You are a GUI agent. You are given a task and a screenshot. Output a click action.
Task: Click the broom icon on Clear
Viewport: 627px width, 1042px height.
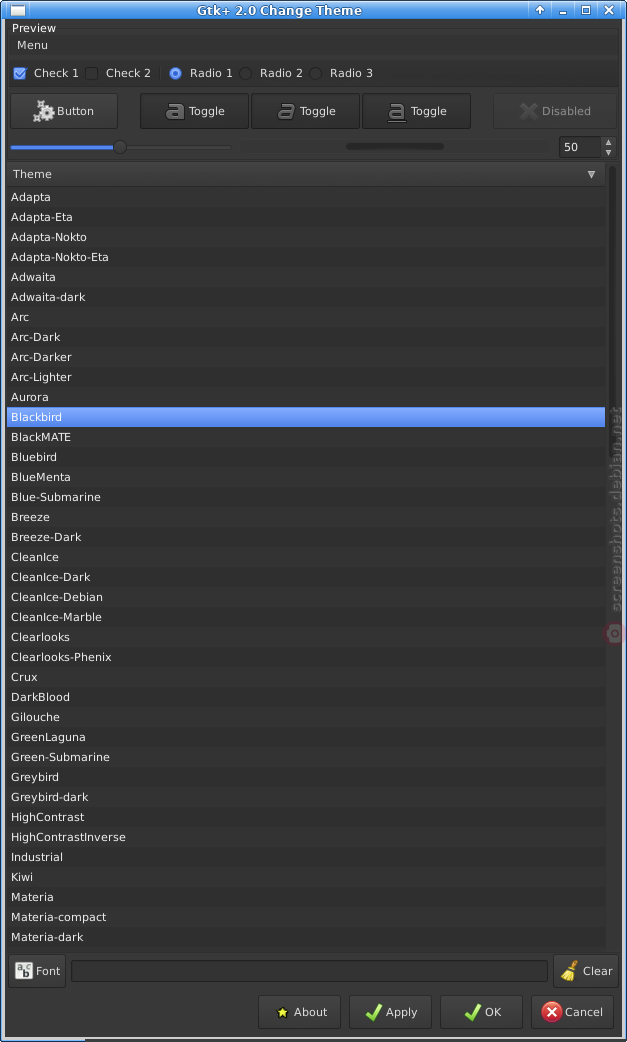[569, 971]
